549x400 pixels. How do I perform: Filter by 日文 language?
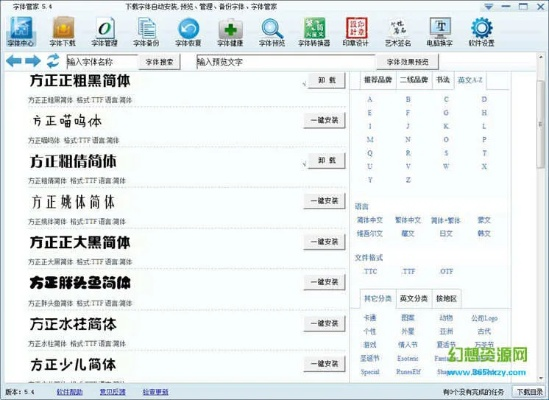[x=446, y=233]
